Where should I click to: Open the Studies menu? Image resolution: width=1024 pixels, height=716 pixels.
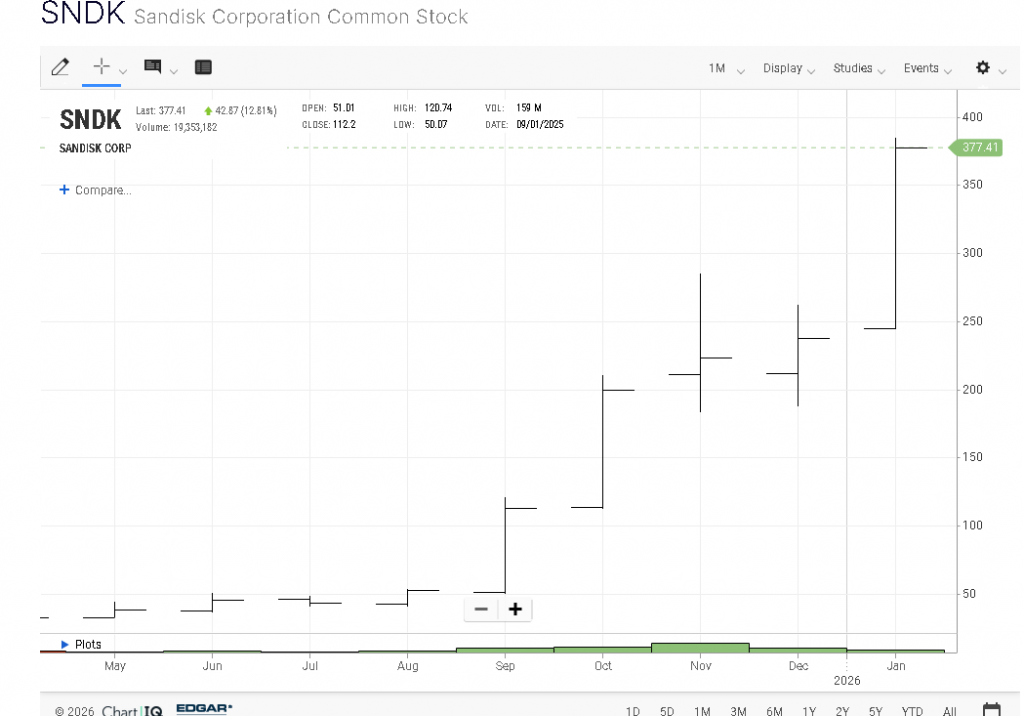pyautogui.click(x=859, y=68)
